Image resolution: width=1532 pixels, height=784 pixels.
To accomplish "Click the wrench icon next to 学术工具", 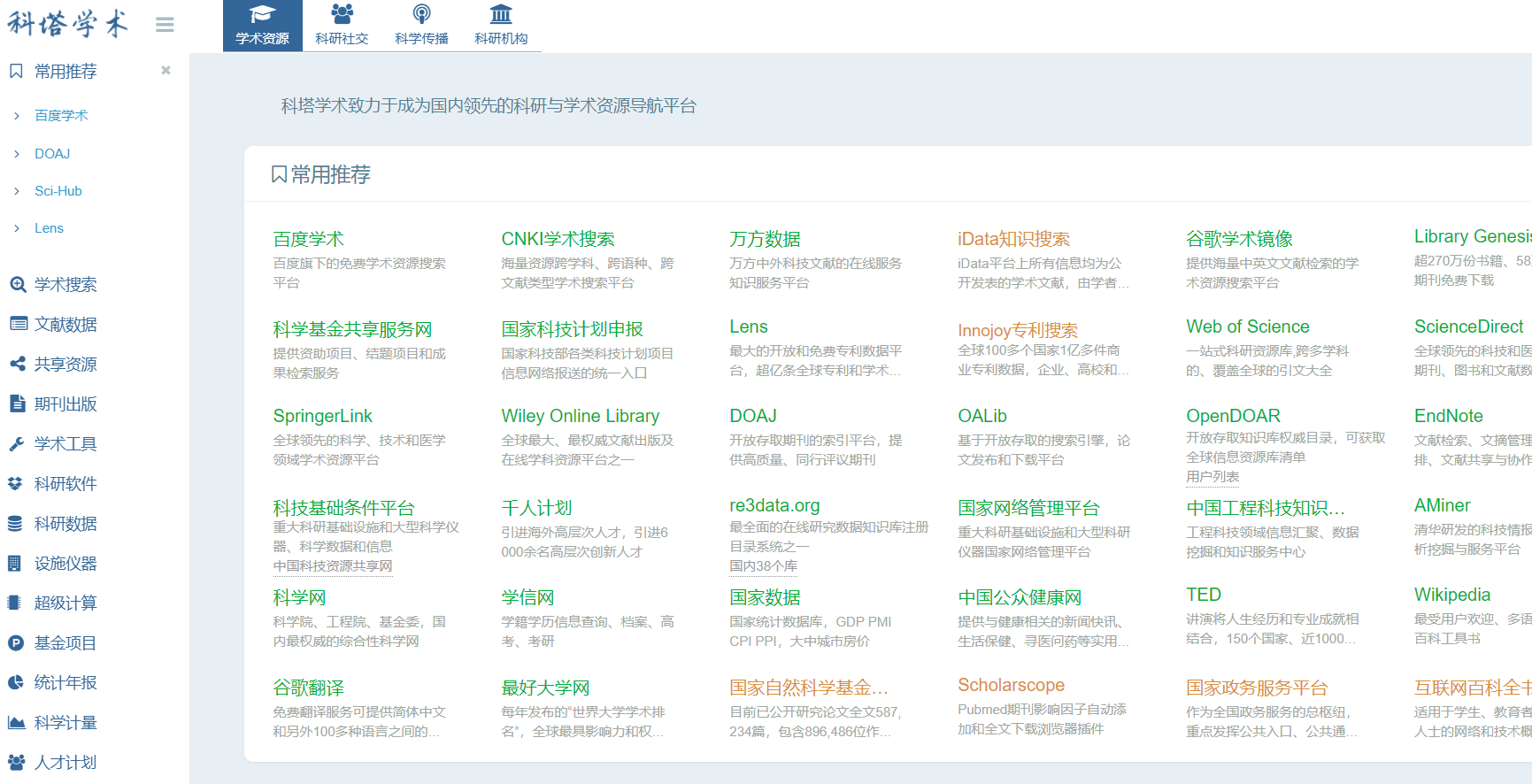I will [17, 443].
